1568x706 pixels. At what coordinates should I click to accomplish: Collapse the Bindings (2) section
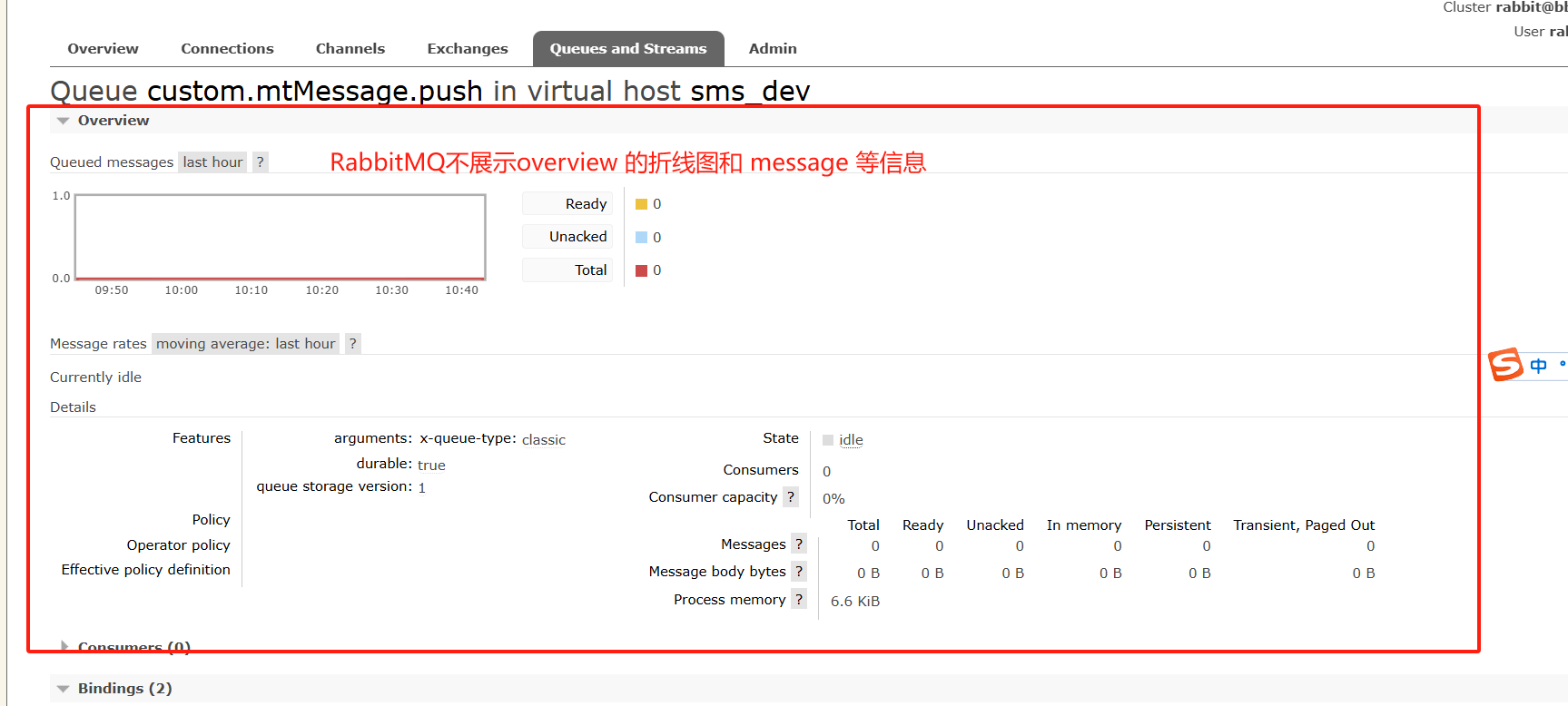coord(114,689)
